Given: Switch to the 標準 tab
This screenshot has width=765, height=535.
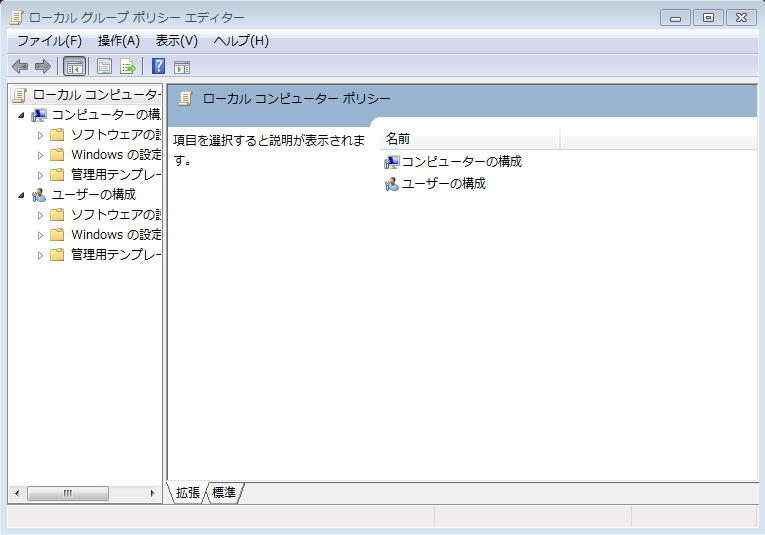Looking at the screenshot, I should tap(224, 493).
